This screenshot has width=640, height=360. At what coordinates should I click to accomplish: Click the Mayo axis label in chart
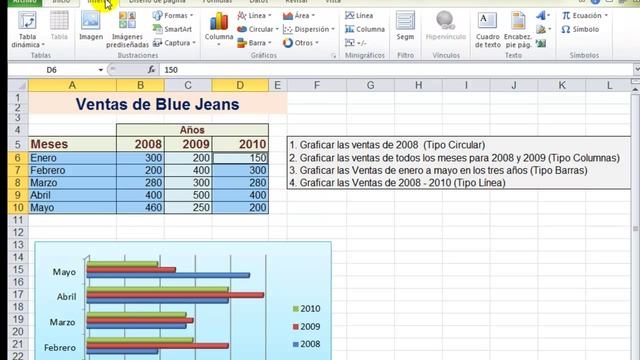point(64,272)
